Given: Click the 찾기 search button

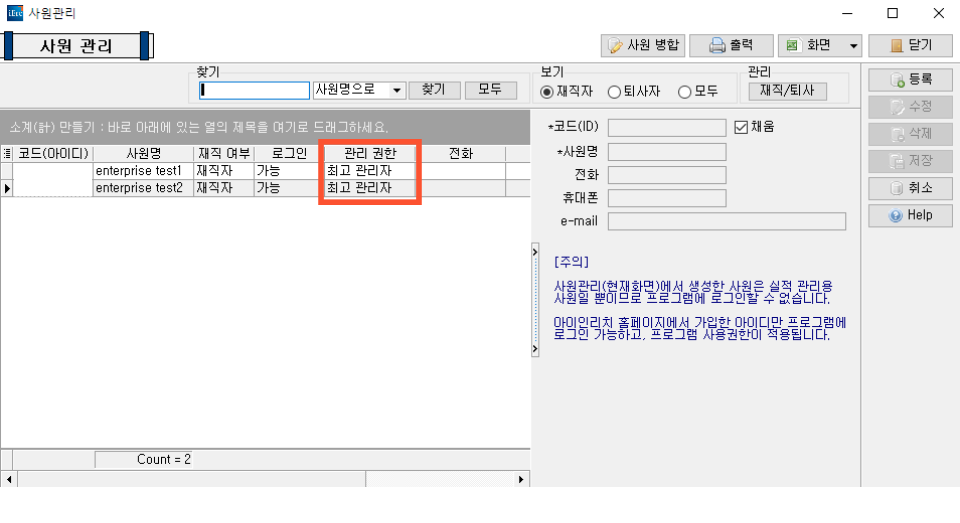Looking at the screenshot, I should pos(433,90).
